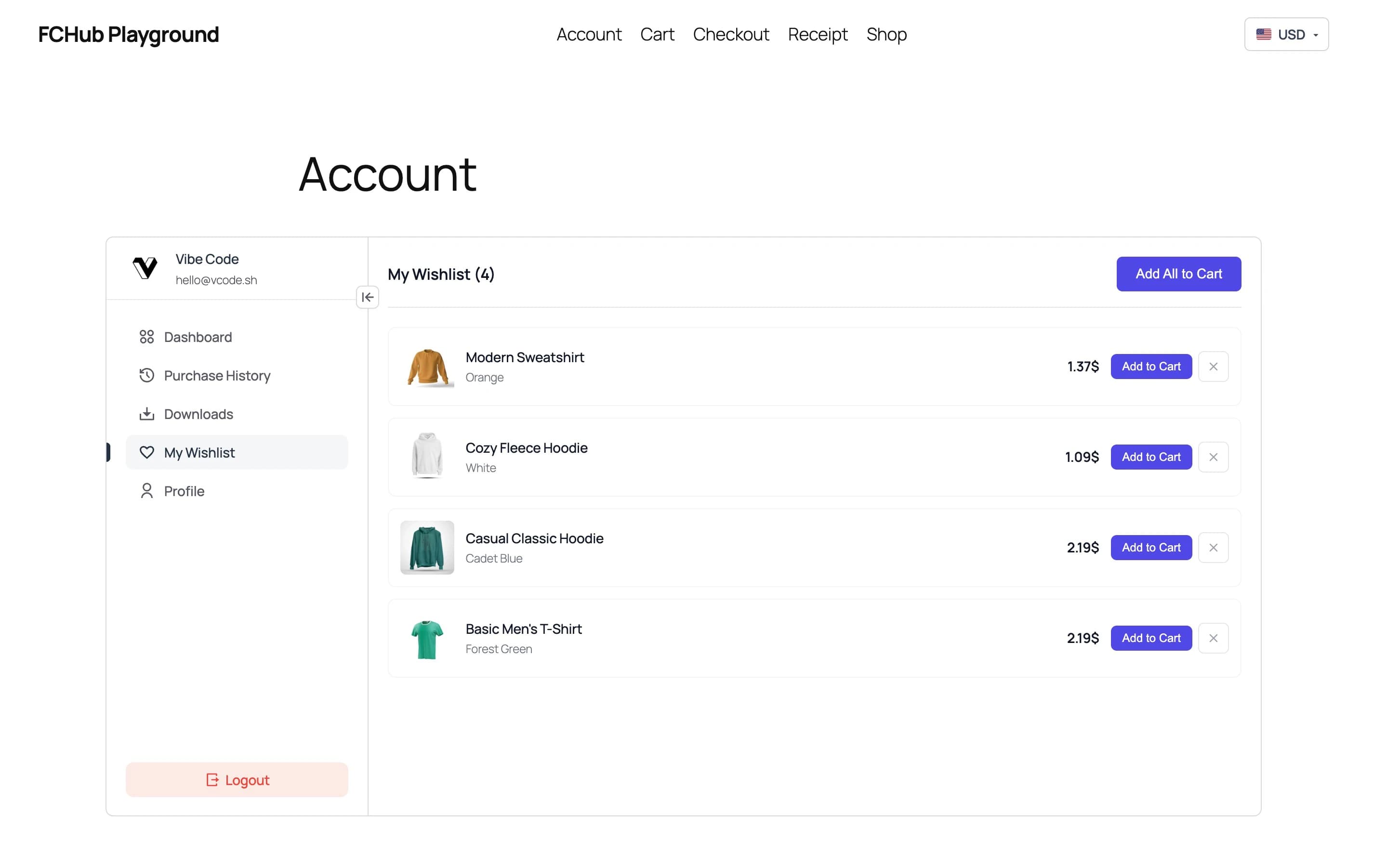Expand the currency selector chevron
Image resolution: width=1400 pixels, height=865 pixels.
point(1315,35)
